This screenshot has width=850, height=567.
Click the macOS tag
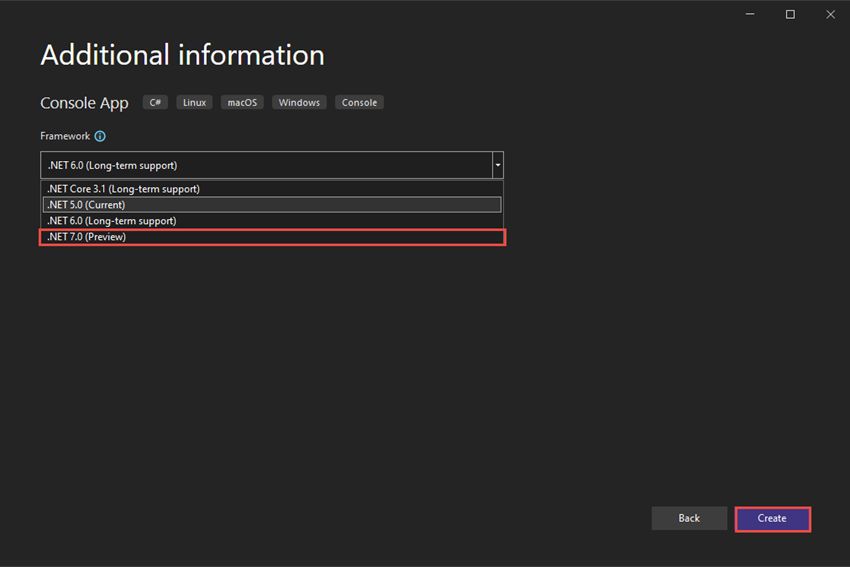[x=242, y=102]
